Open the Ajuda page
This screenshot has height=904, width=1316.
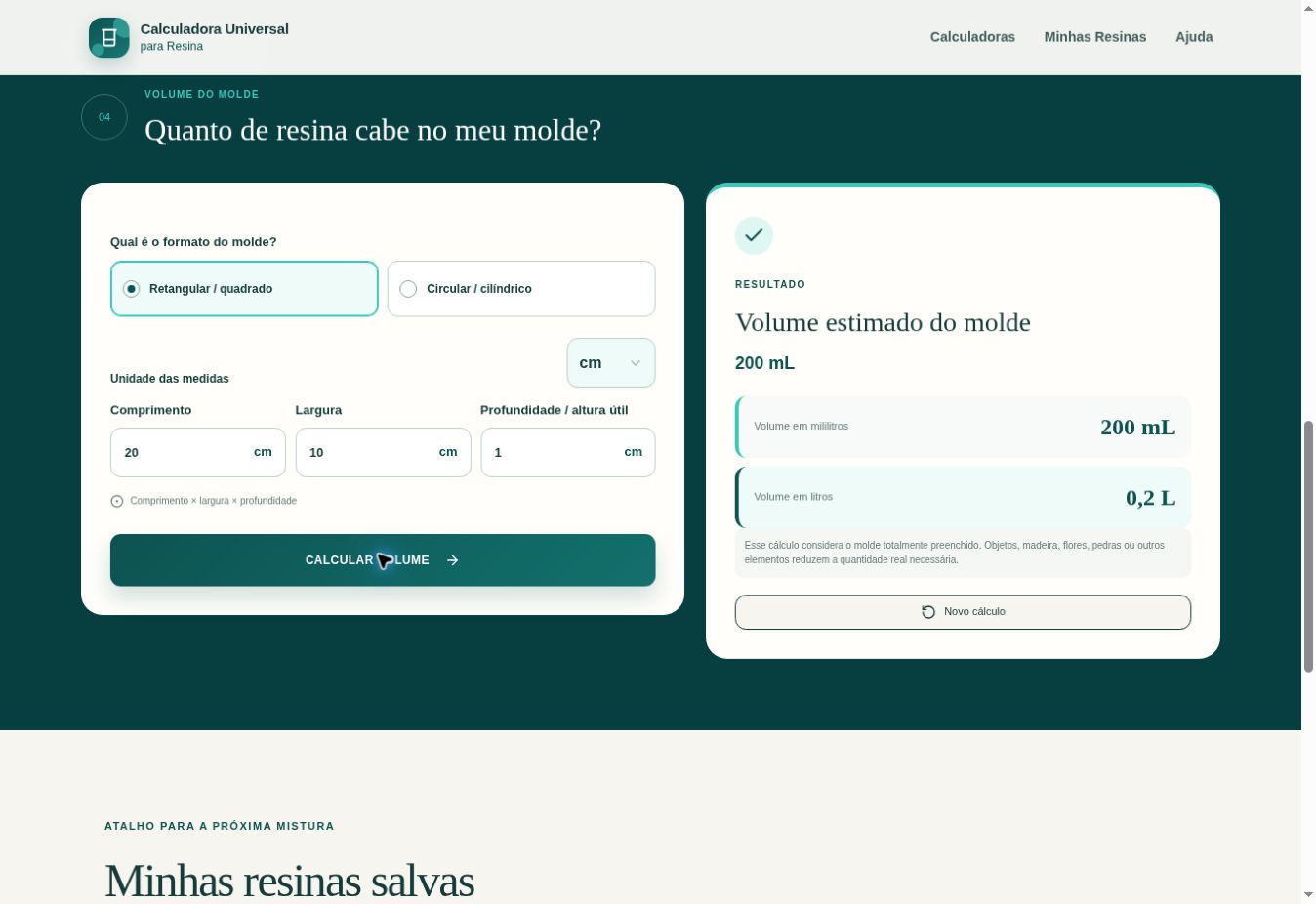click(x=1194, y=37)
